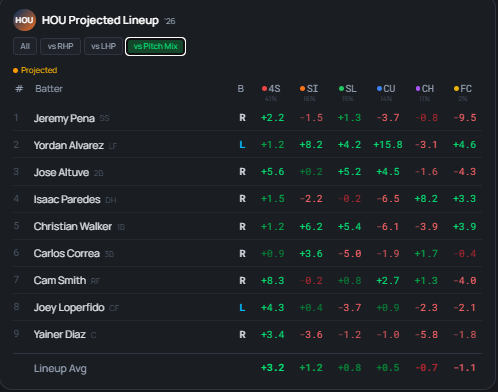498x392 pixels.
Task: Open Christian Walker player row
Action: 247,226
